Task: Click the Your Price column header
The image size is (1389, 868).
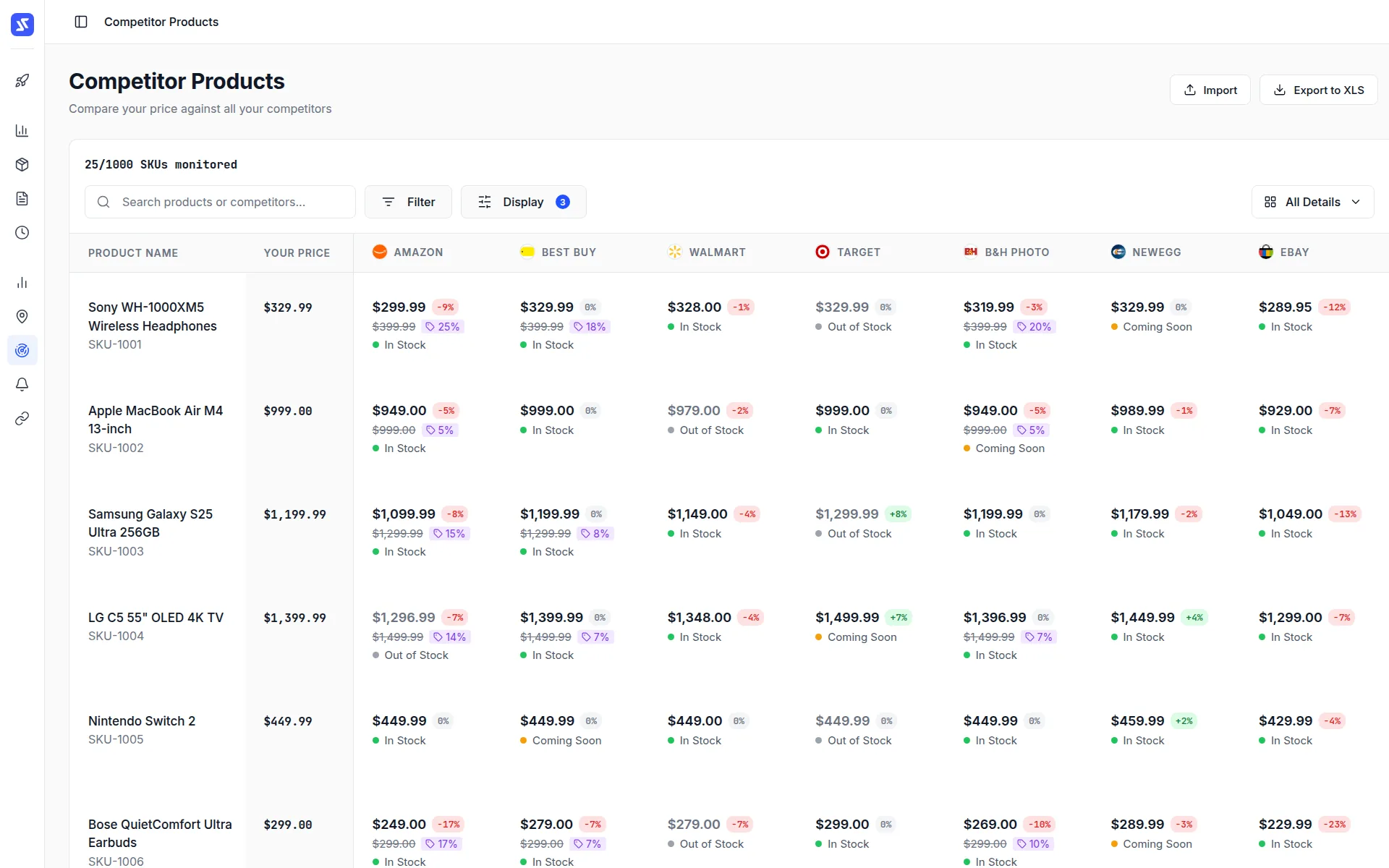Action: [297, 253]
